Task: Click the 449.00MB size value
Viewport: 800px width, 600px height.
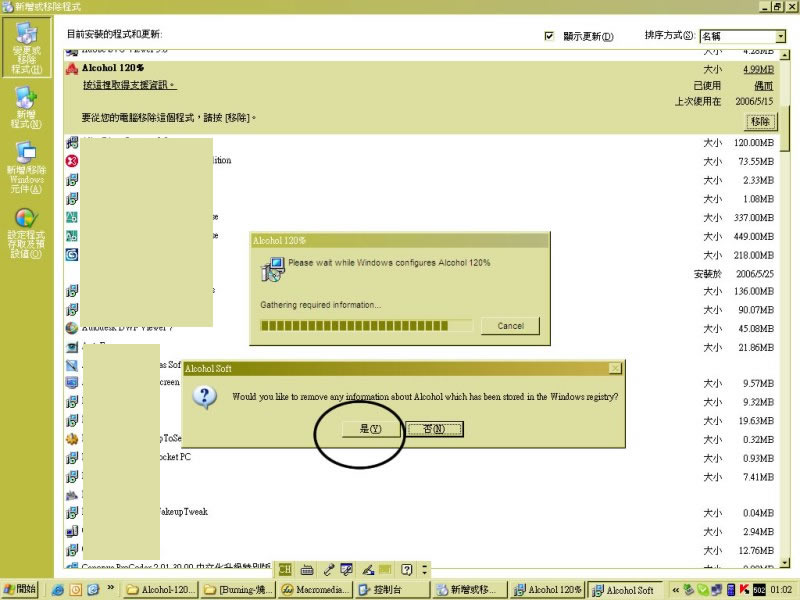Action: coord(754,237)
